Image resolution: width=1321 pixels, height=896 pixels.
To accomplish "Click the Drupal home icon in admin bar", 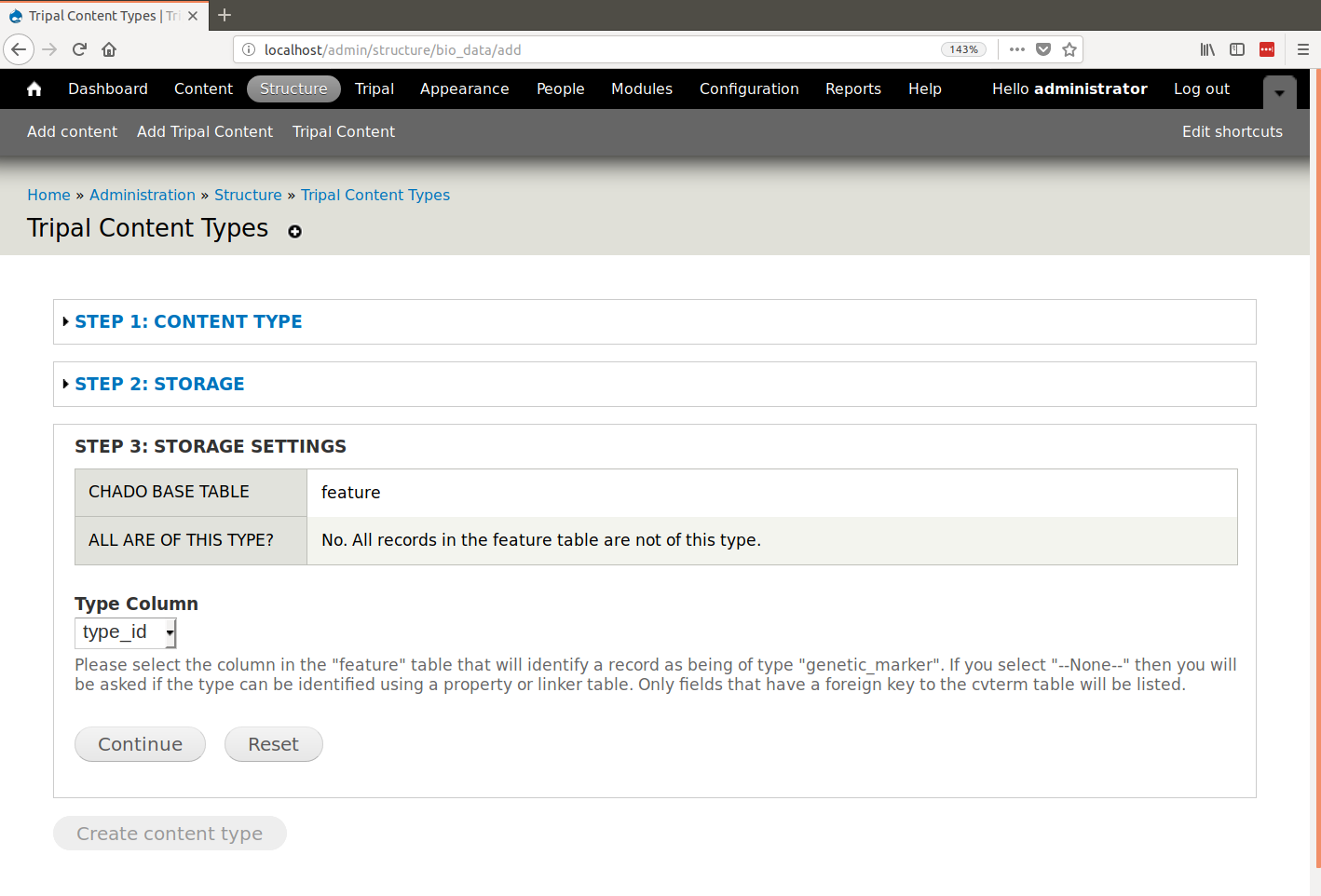I will [x=34, y=89].
